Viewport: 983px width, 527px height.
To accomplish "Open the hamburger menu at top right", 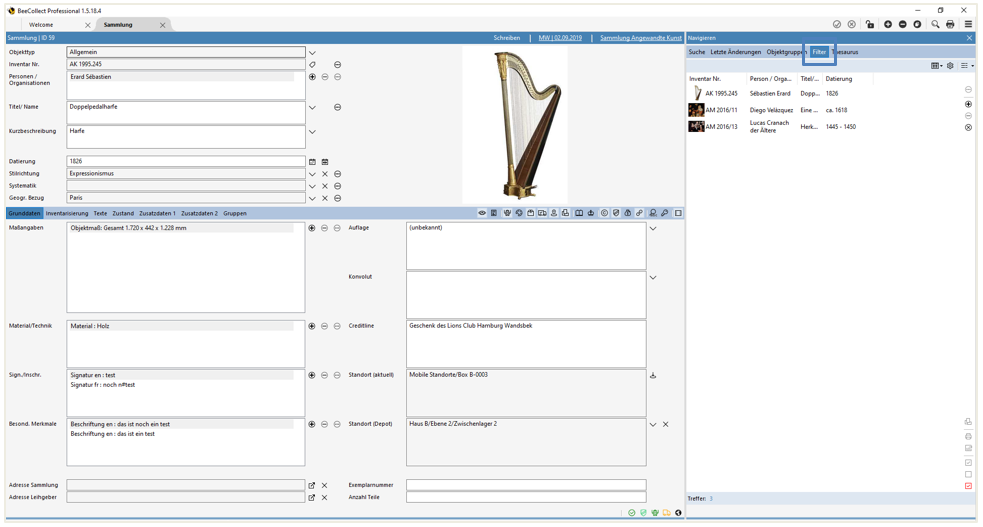I will click(x=968, y=24).
